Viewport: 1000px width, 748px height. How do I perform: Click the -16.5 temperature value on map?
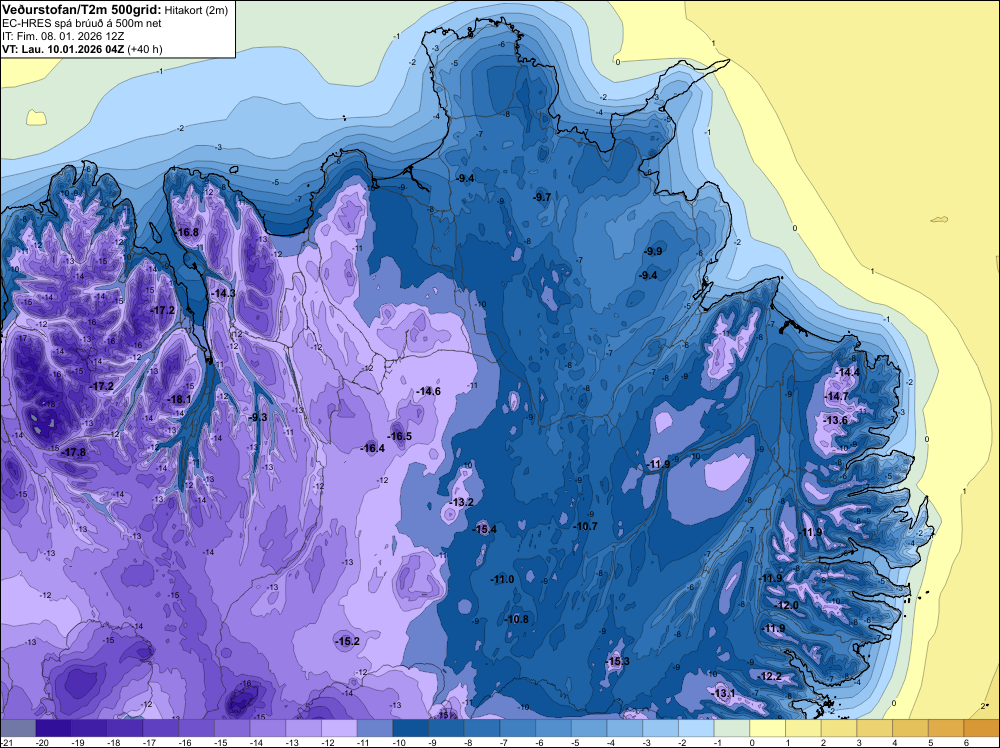400,436
